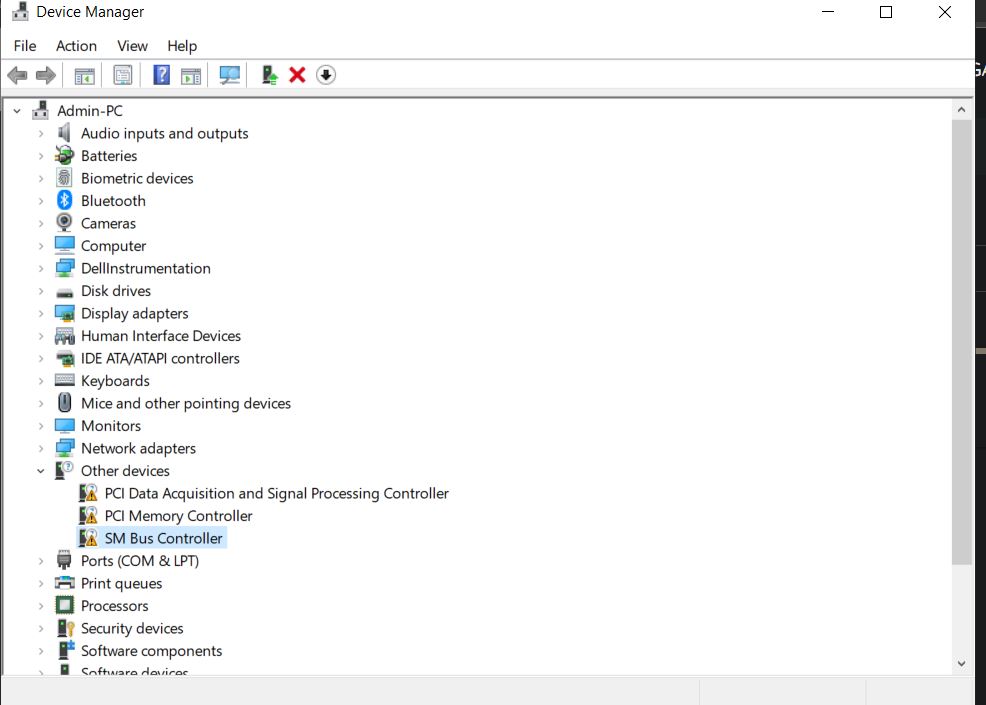
Task: Expand the Network adapters node
Action: tap(41, 448)
